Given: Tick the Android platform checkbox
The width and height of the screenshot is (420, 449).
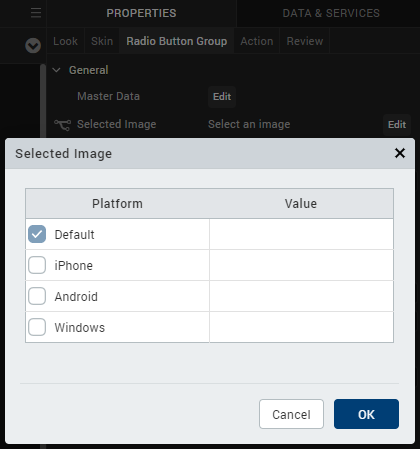Looking at the screenshot, I should [37, 296].
